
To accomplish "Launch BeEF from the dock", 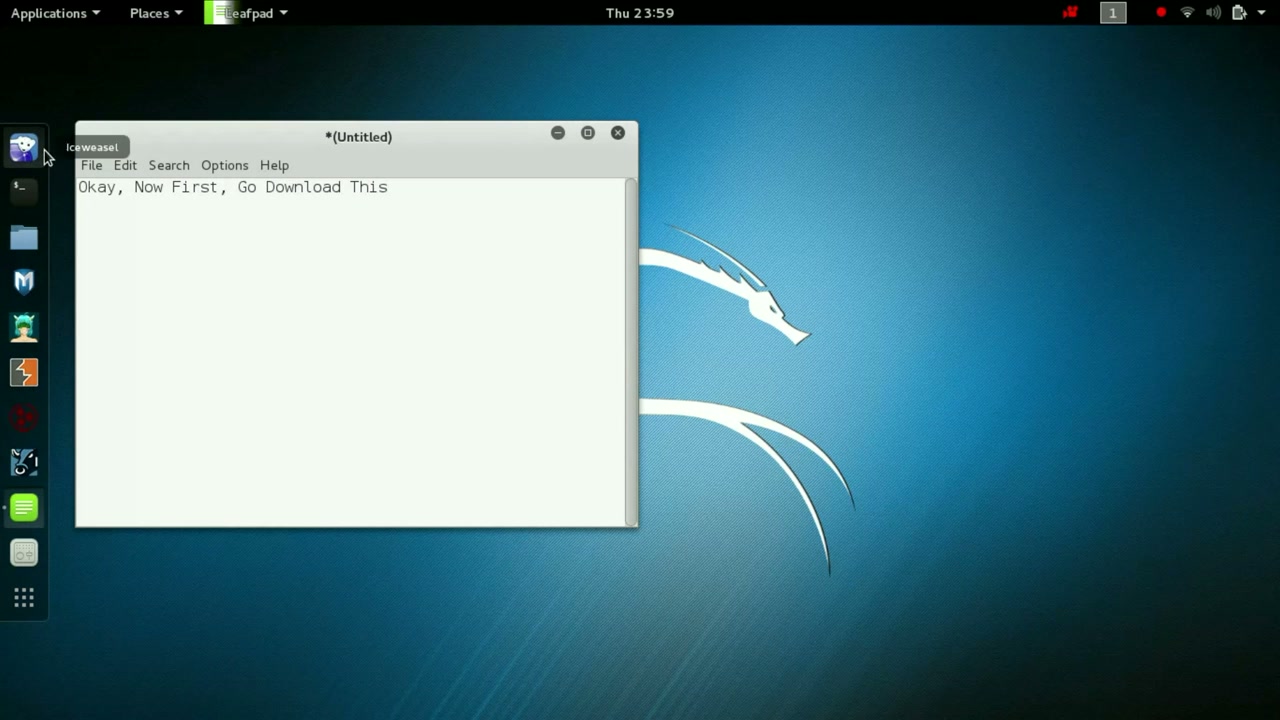I will tap(24, 462).
